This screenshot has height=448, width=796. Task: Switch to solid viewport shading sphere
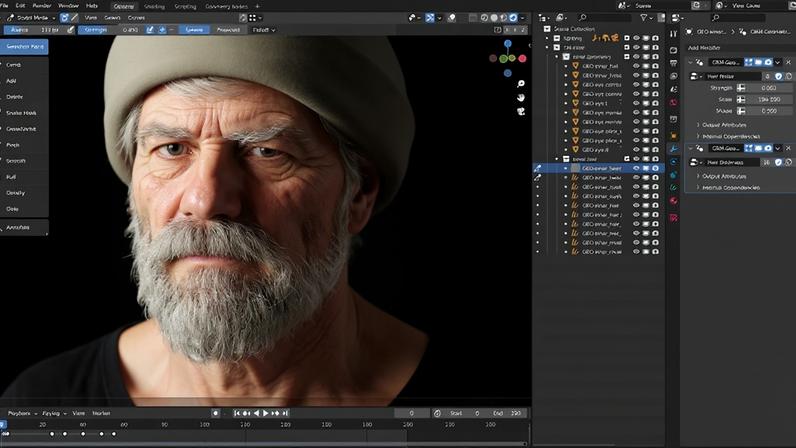pos(494,18)
